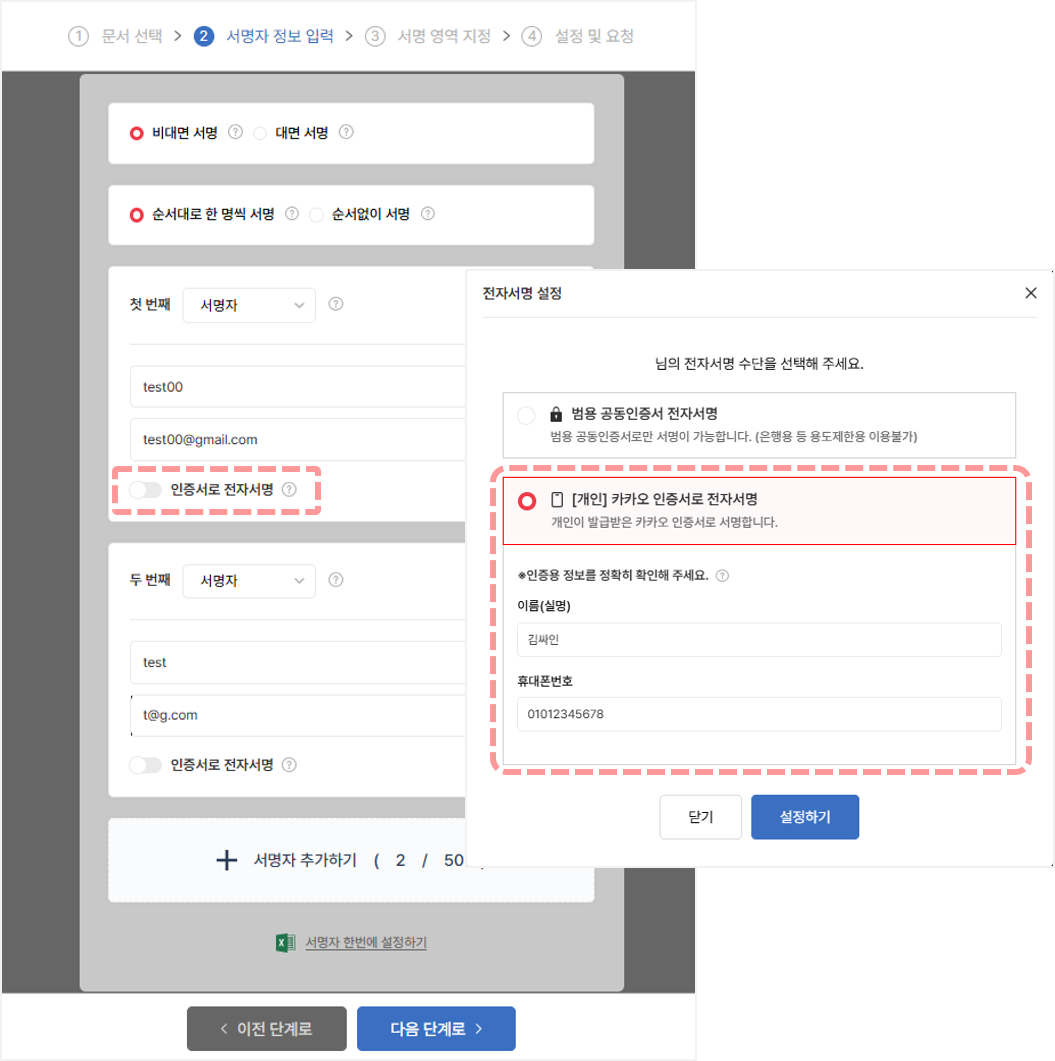Click the plus icon for 서명자 추가하기
The width and height of the screenshot is (1055, 1061).
227,860
